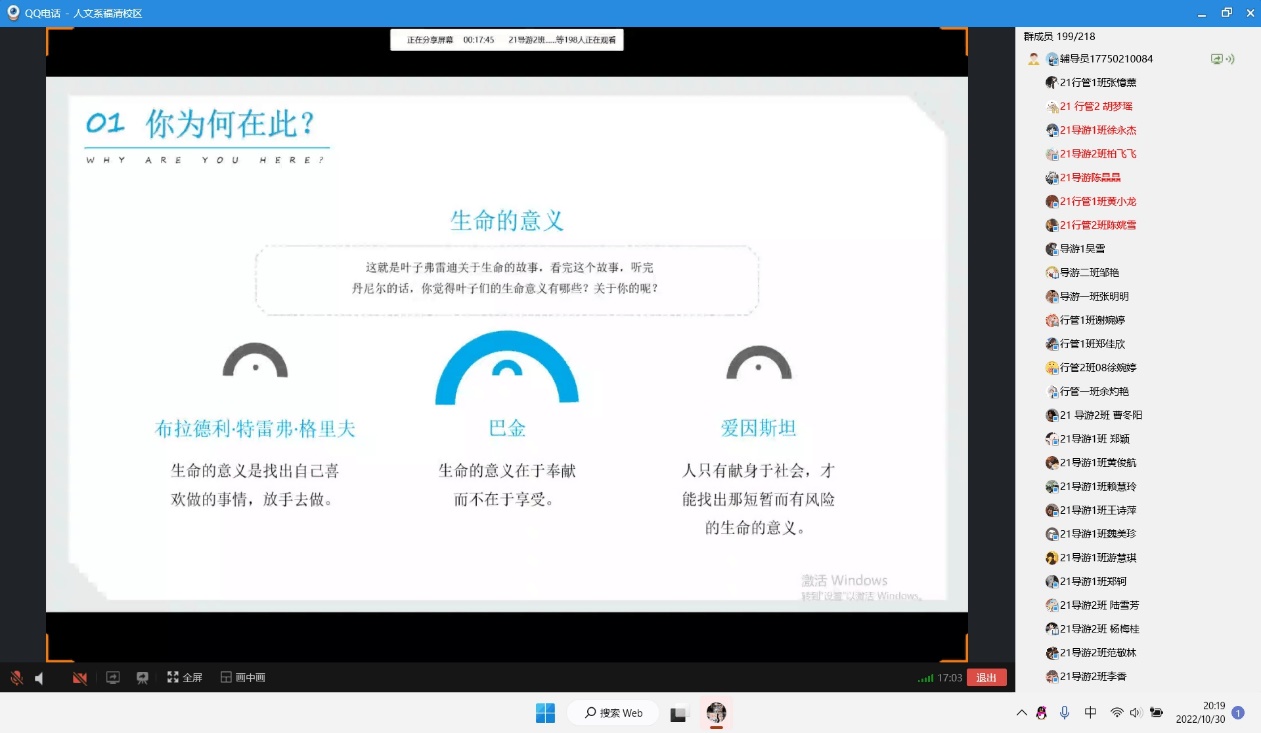Click the presenter board icon
The width and height of the screenshot is (1261, 733).
[x=142, y=678]
